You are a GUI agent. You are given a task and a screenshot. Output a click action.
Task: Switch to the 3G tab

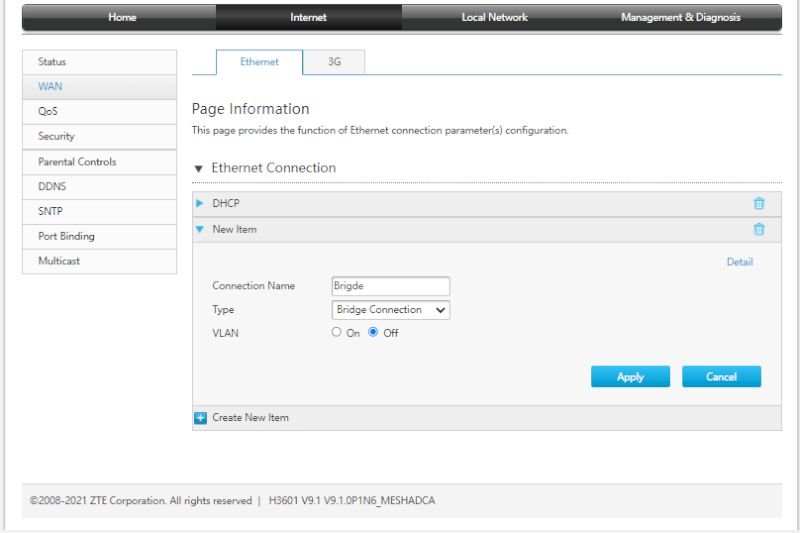(334, 62)
